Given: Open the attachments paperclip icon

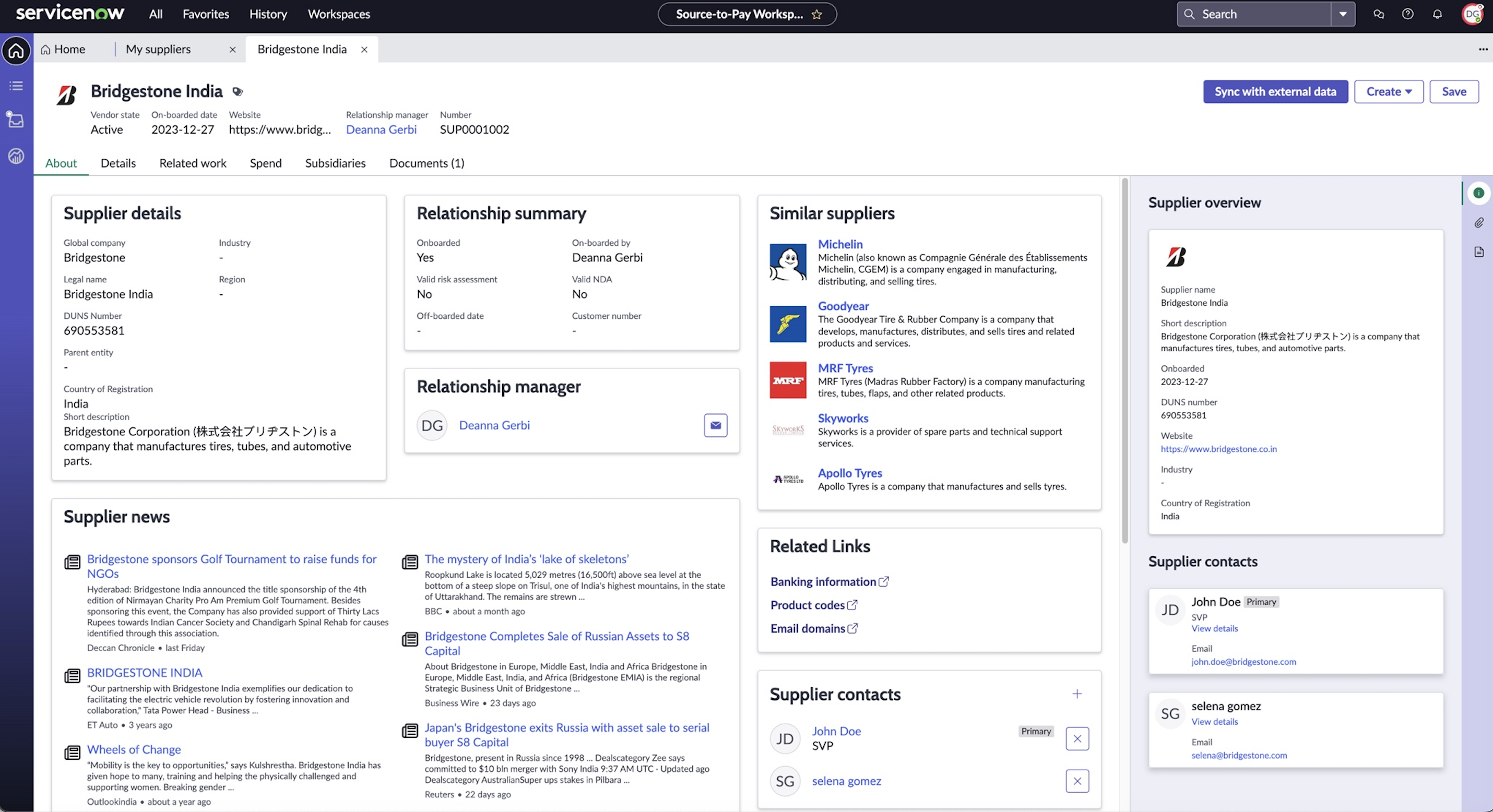Looking at the screenshot, I should point(1478,222).
